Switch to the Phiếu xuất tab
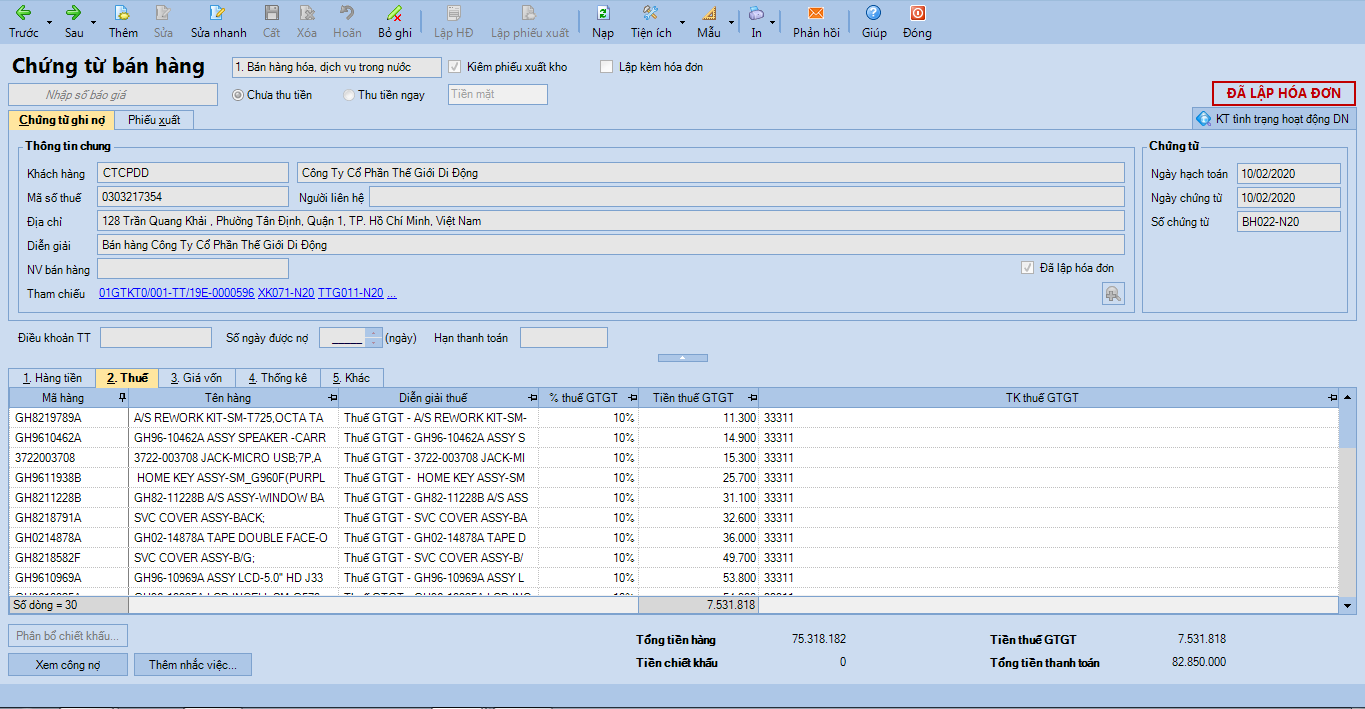Viewport: 1365px width, 709px height. (x=154, y=120)
